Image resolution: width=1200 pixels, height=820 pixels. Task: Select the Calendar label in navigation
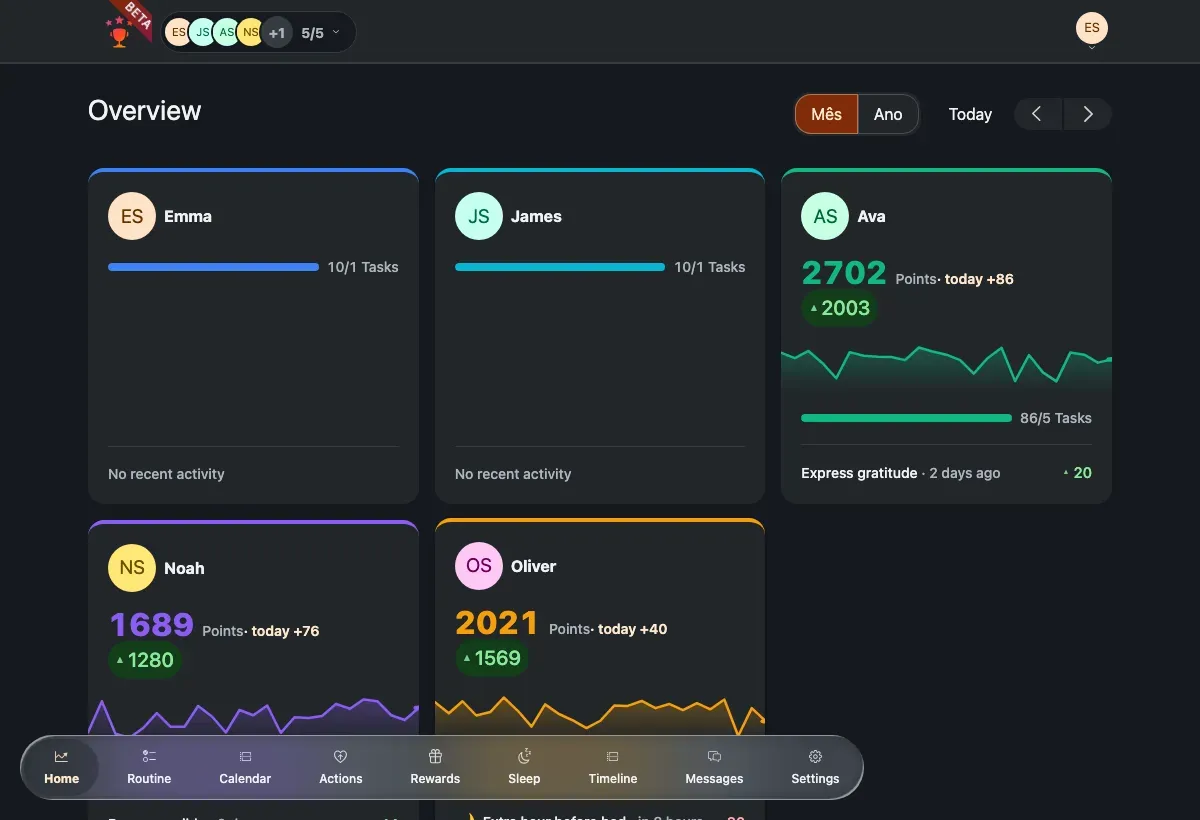coord(245,778)
